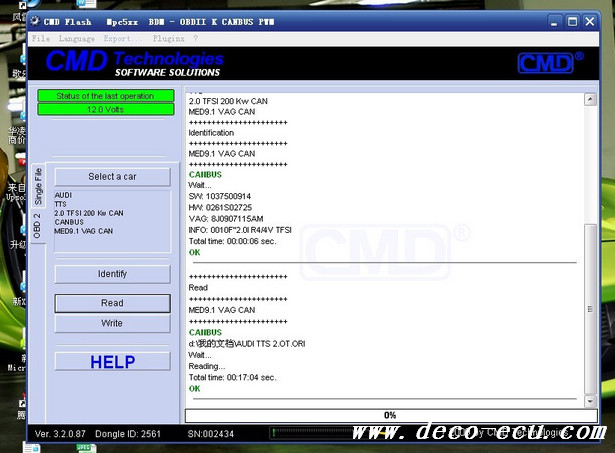The image size is (615, 453).
Task: Click the Status of the last operation indicator
Action: click(x=106, y=96)
